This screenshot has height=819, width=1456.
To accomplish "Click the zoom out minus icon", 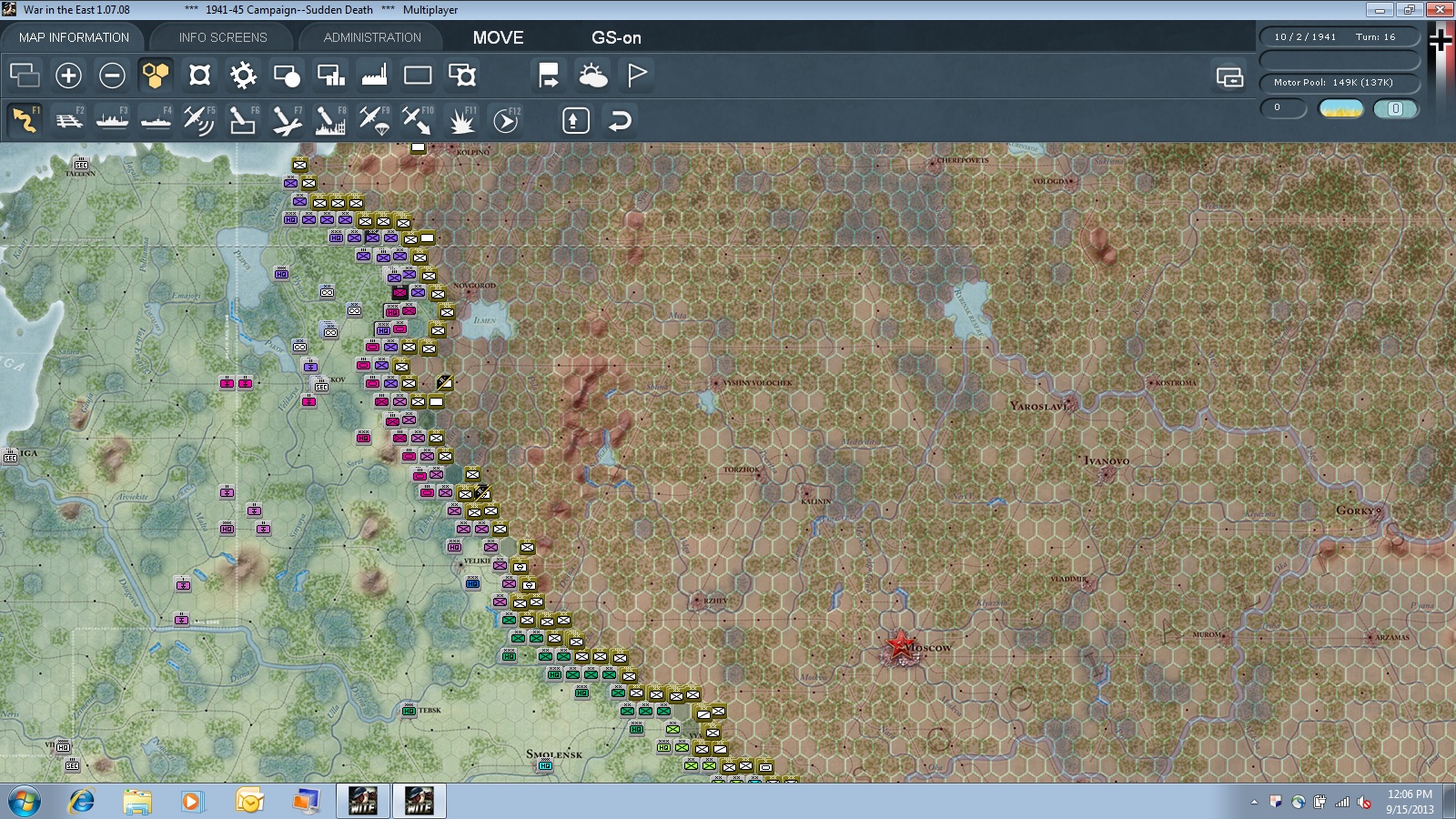I will point(112,76).
